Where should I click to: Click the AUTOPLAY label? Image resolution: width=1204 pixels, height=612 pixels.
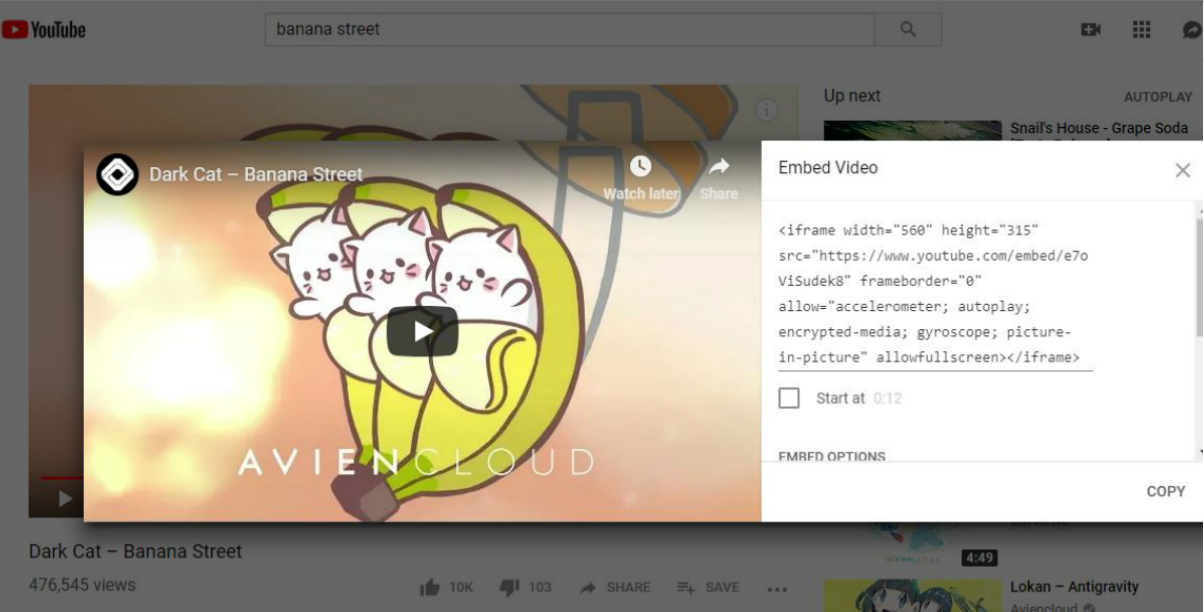(x=1158, y=97)
